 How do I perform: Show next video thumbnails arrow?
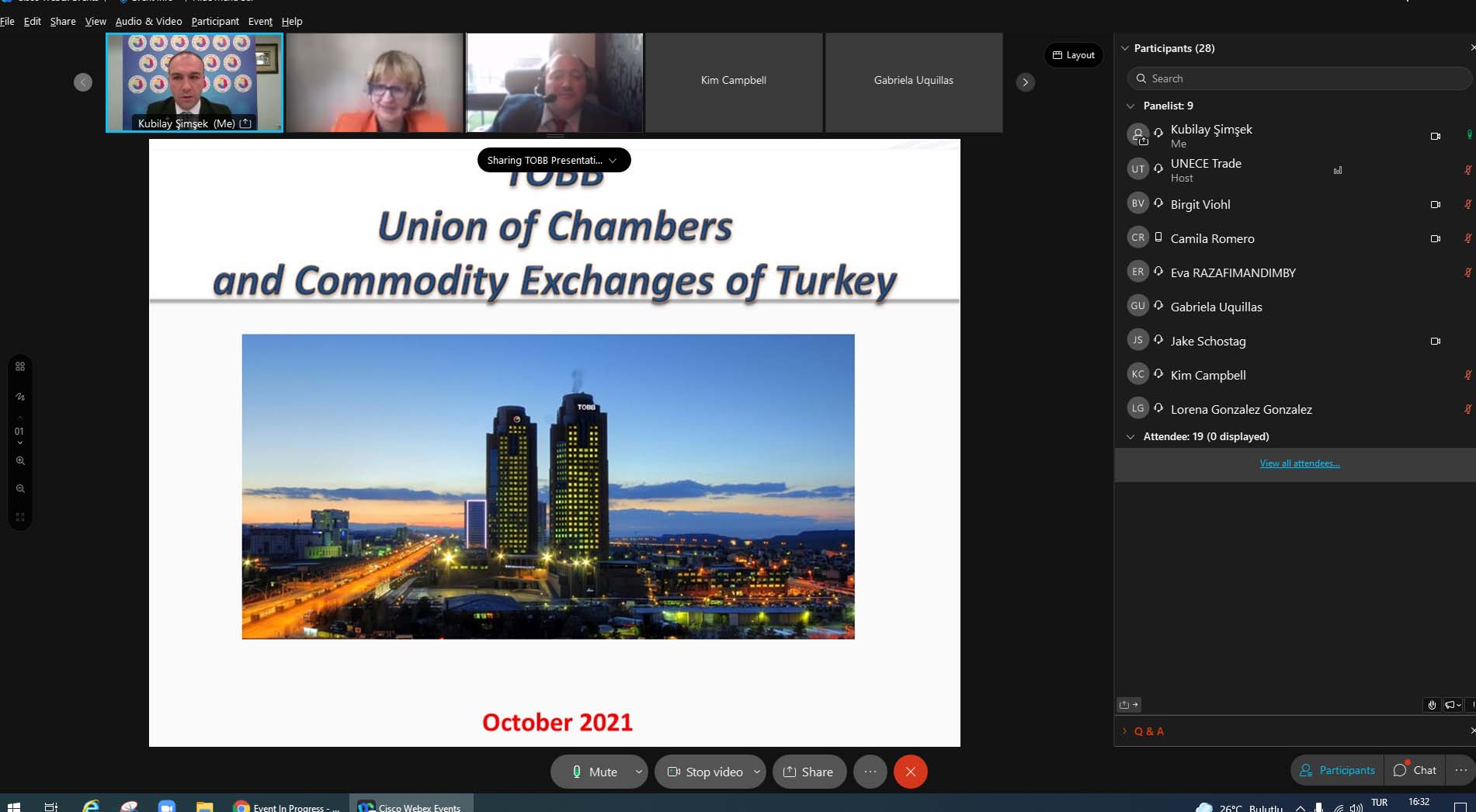(x=1026, y=82)
